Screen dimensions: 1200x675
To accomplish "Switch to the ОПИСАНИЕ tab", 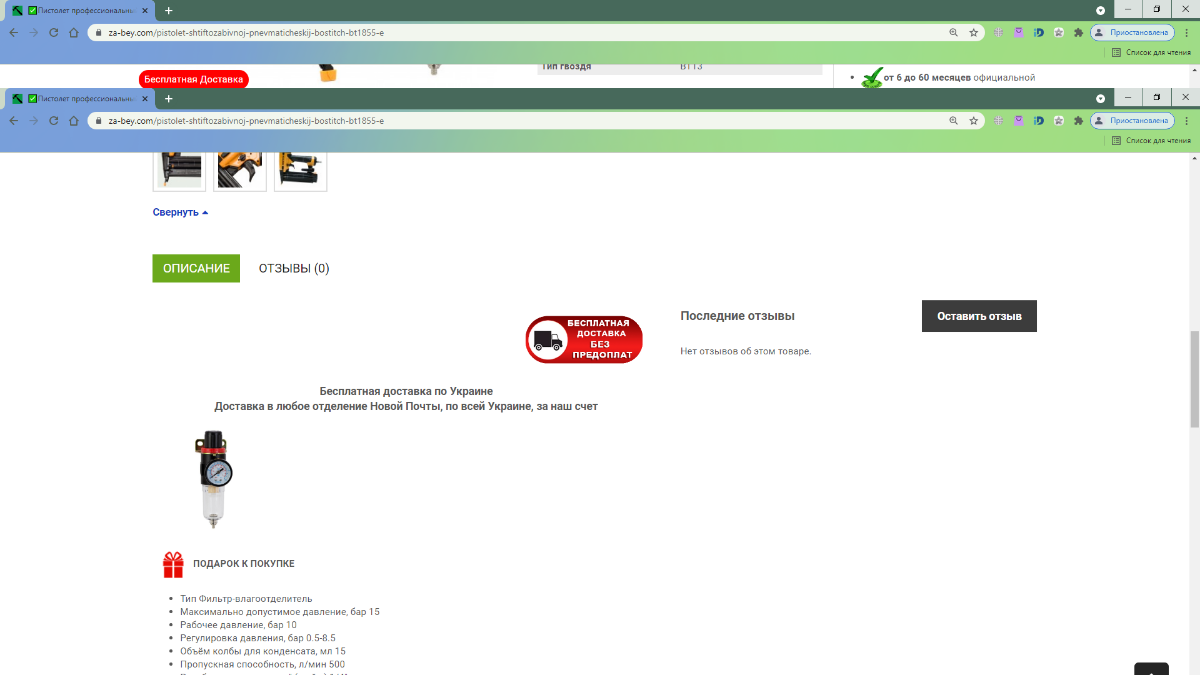I will click(196, 268).
